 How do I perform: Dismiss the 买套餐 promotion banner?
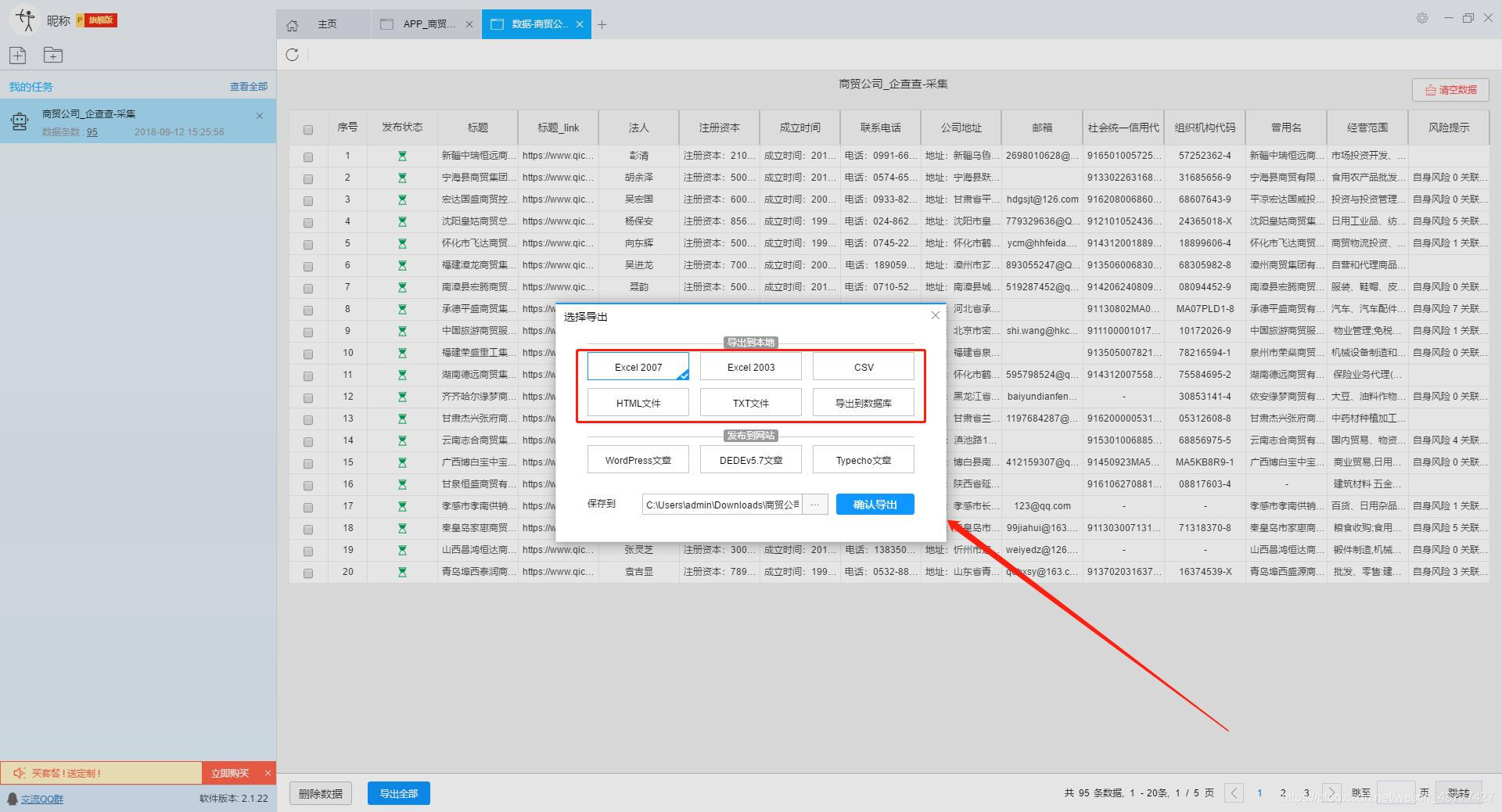268,773
